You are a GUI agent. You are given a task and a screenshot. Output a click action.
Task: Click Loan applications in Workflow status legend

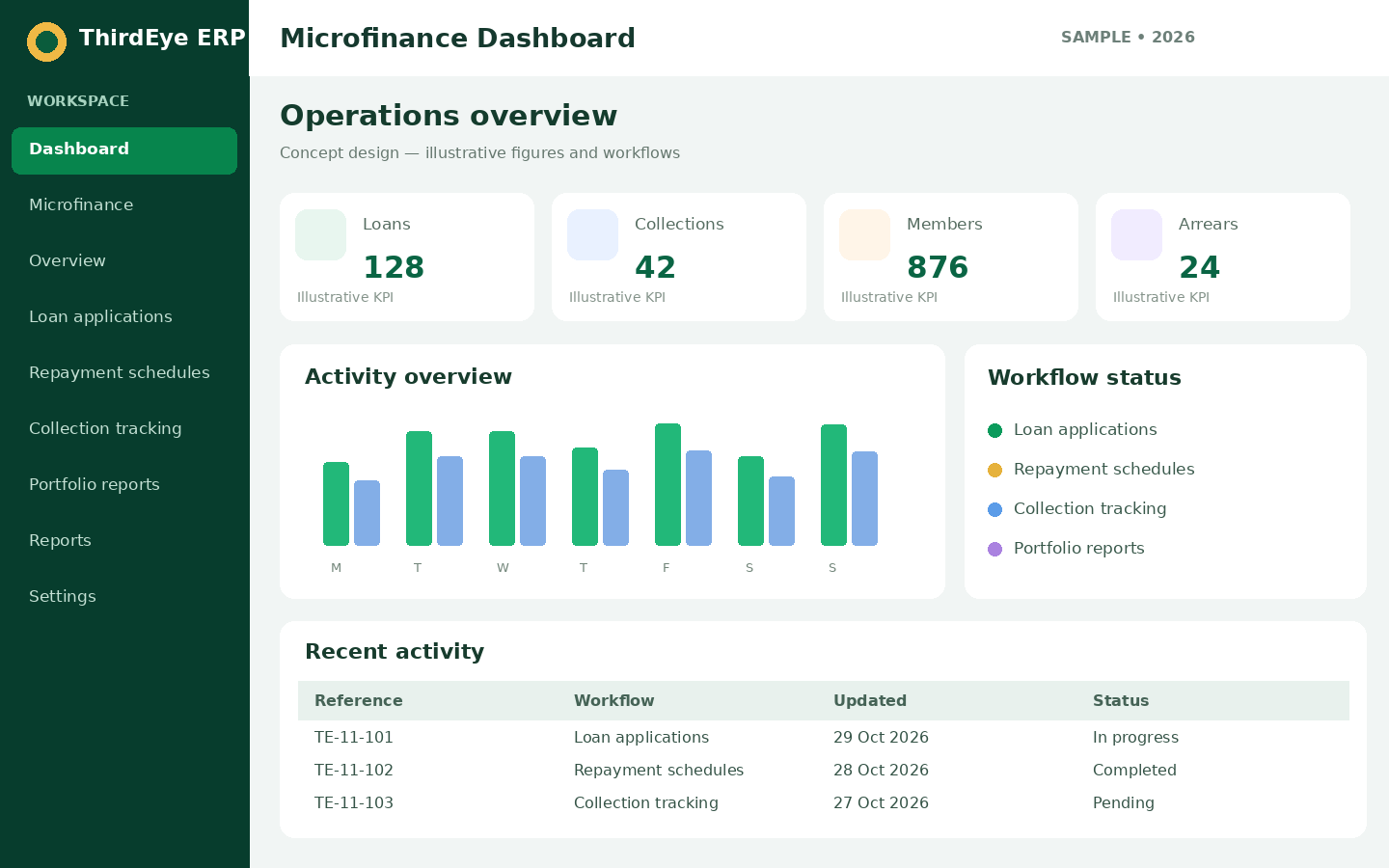coord(1085,430)
